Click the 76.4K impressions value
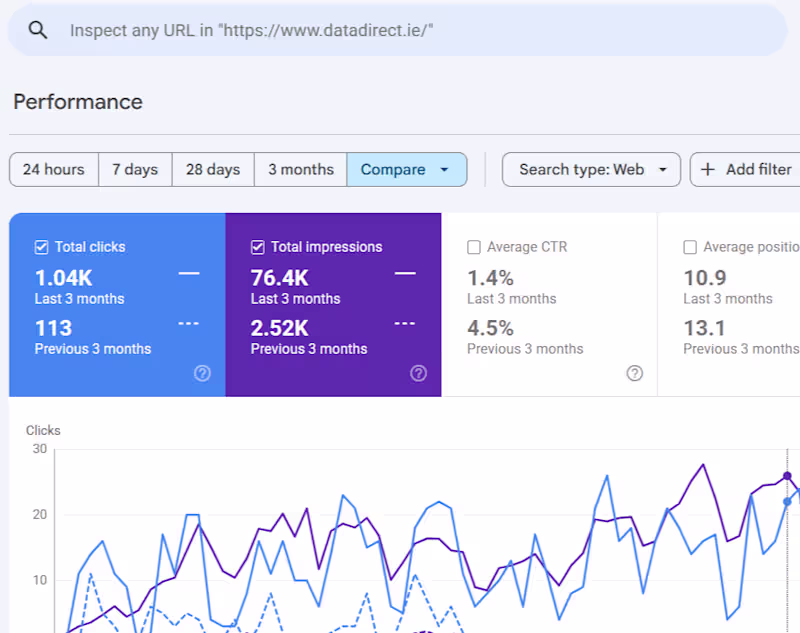Screen dimensions: 800x633 280,278
